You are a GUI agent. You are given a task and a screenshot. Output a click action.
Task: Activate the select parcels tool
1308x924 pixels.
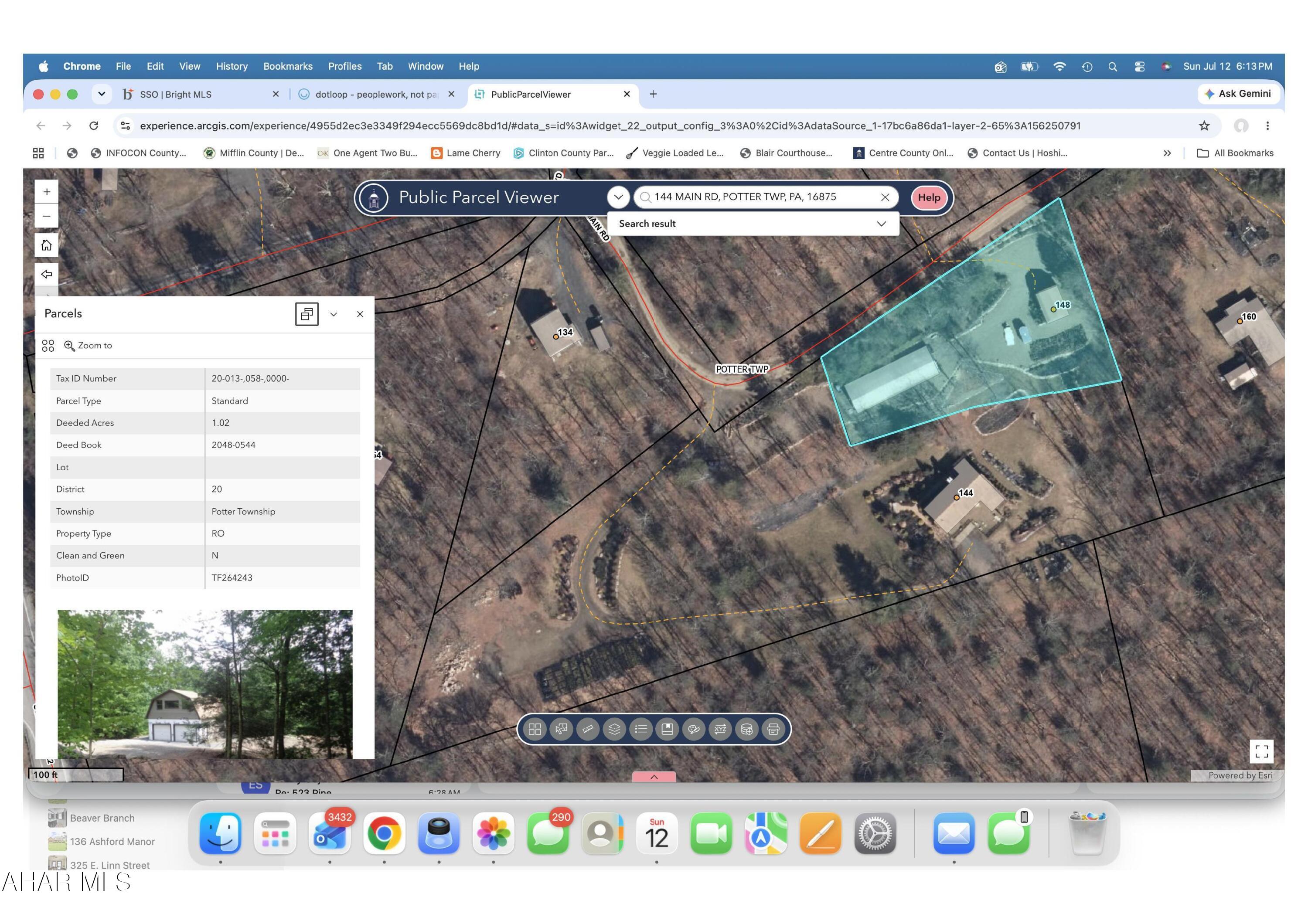561,729
